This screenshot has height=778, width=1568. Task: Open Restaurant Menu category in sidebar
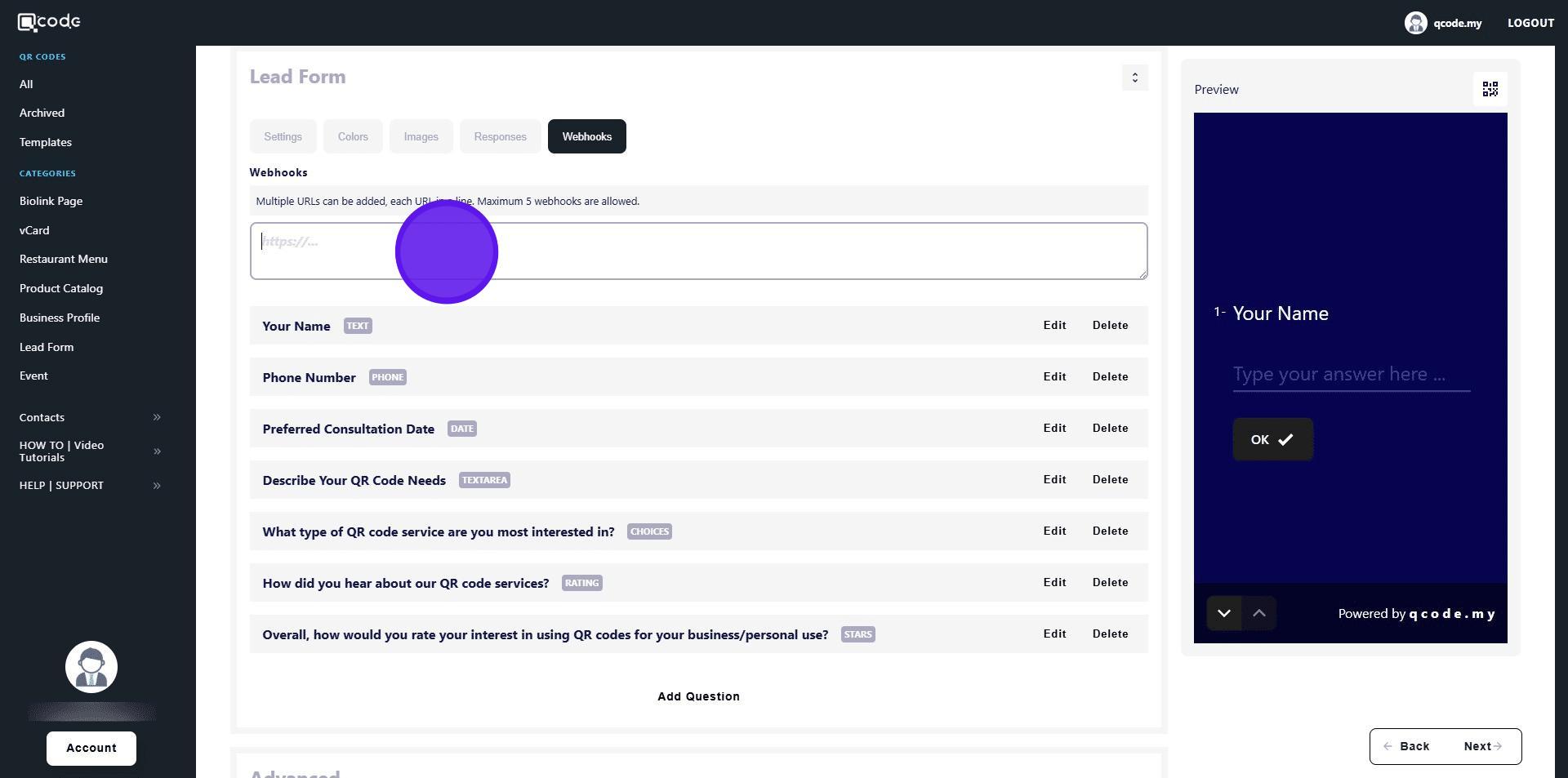(x=64, y=259)
